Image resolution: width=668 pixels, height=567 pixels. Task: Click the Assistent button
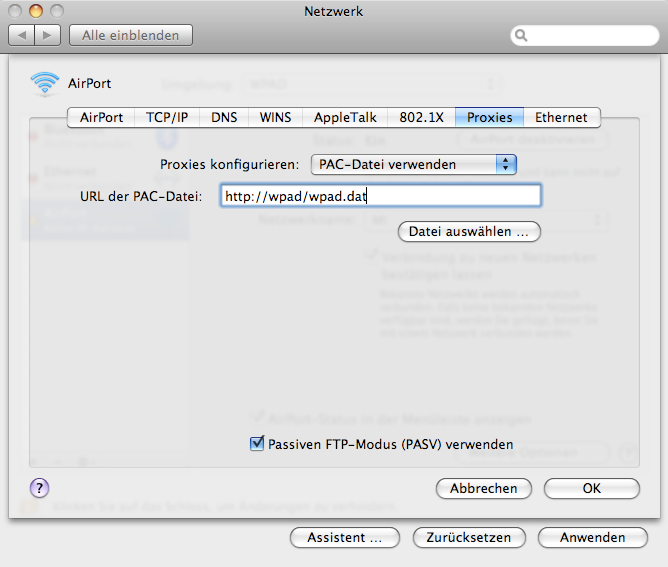pyautogui.click(x=345, y=538)
